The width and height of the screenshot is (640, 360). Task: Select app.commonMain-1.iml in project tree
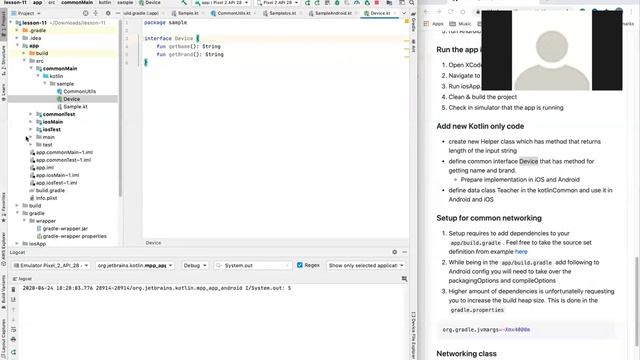tap(61, 152)
